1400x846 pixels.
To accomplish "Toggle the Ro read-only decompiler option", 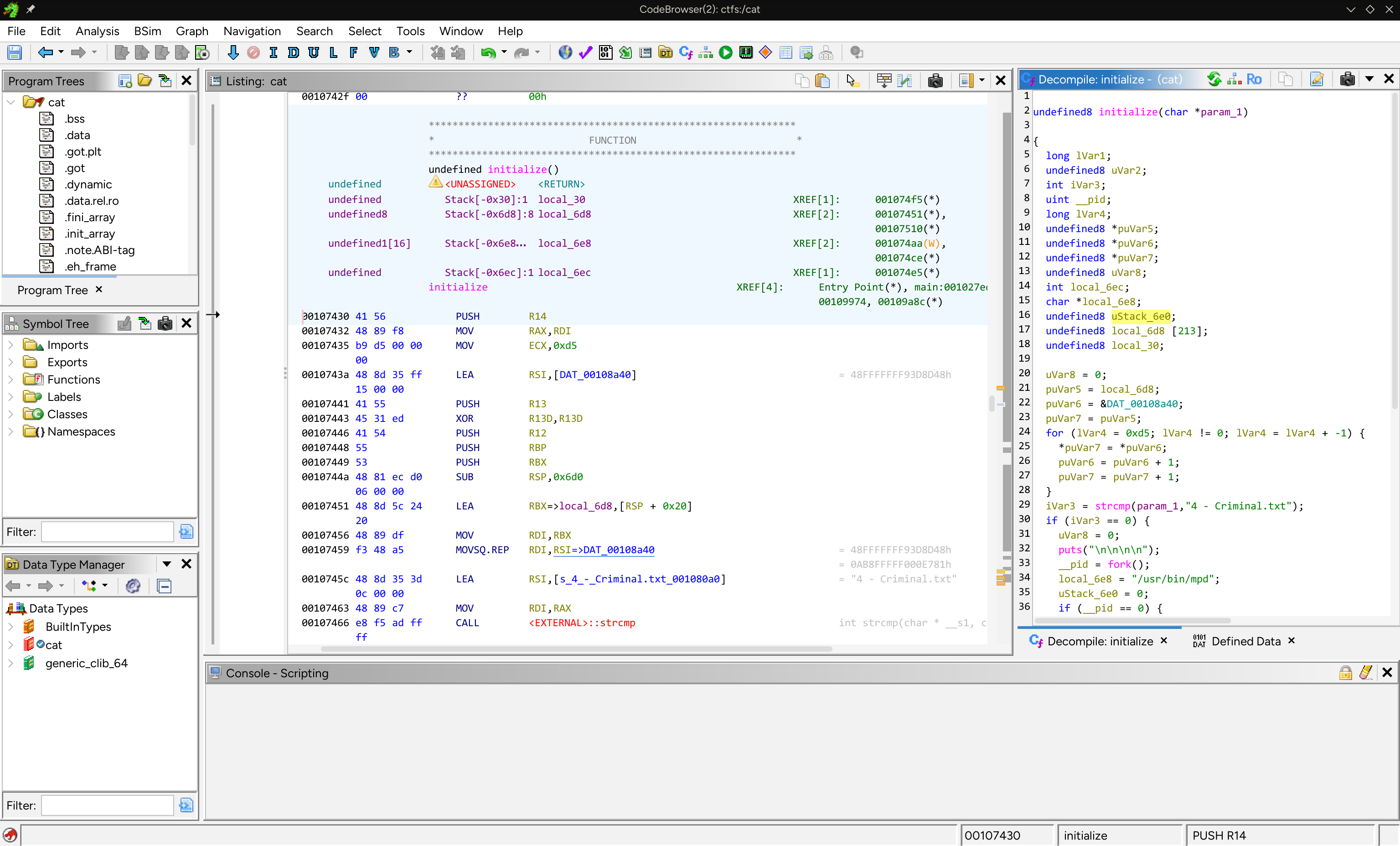I will coord(1255,80).
